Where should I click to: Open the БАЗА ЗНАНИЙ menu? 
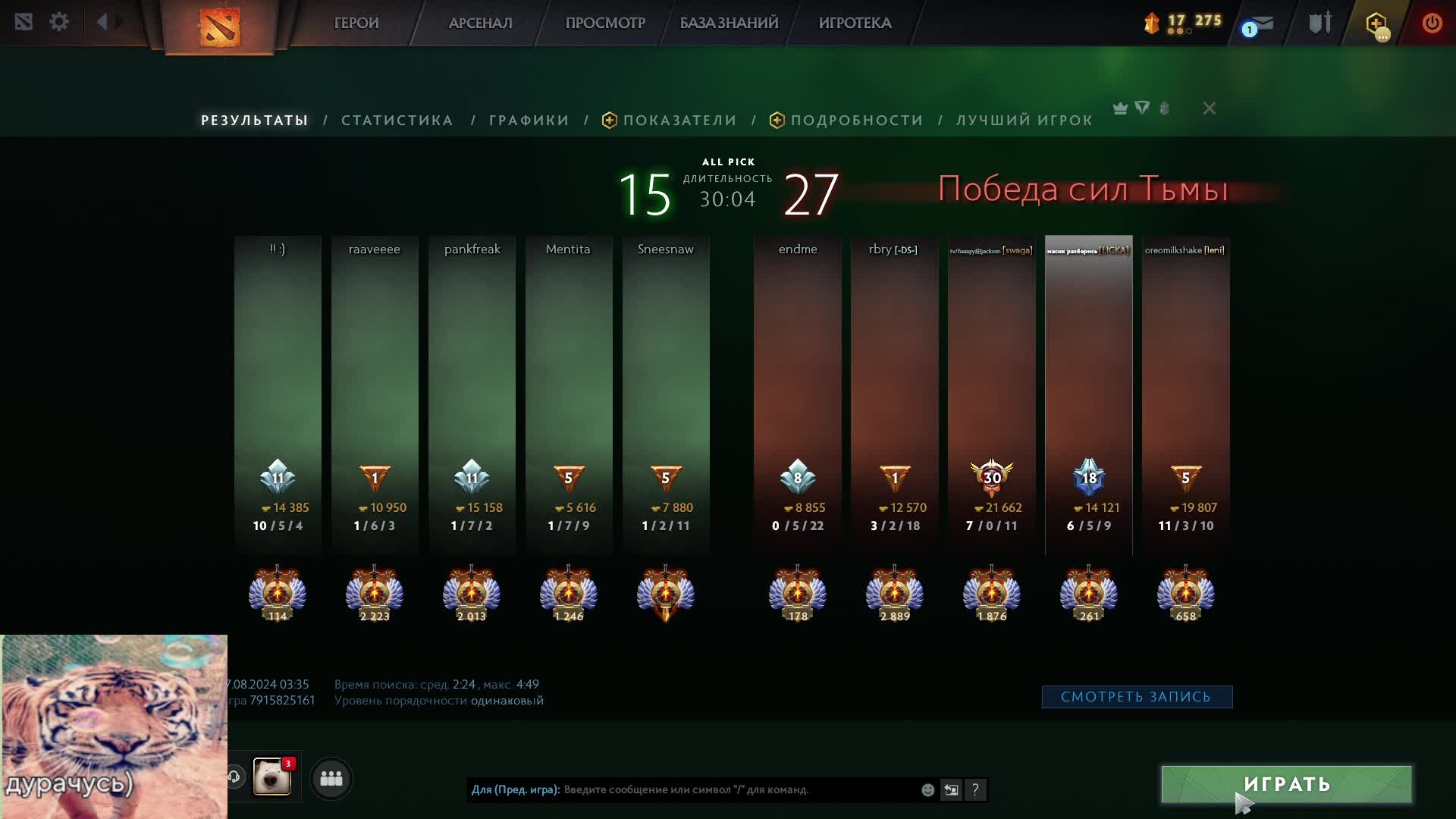[x=729, y=23]
